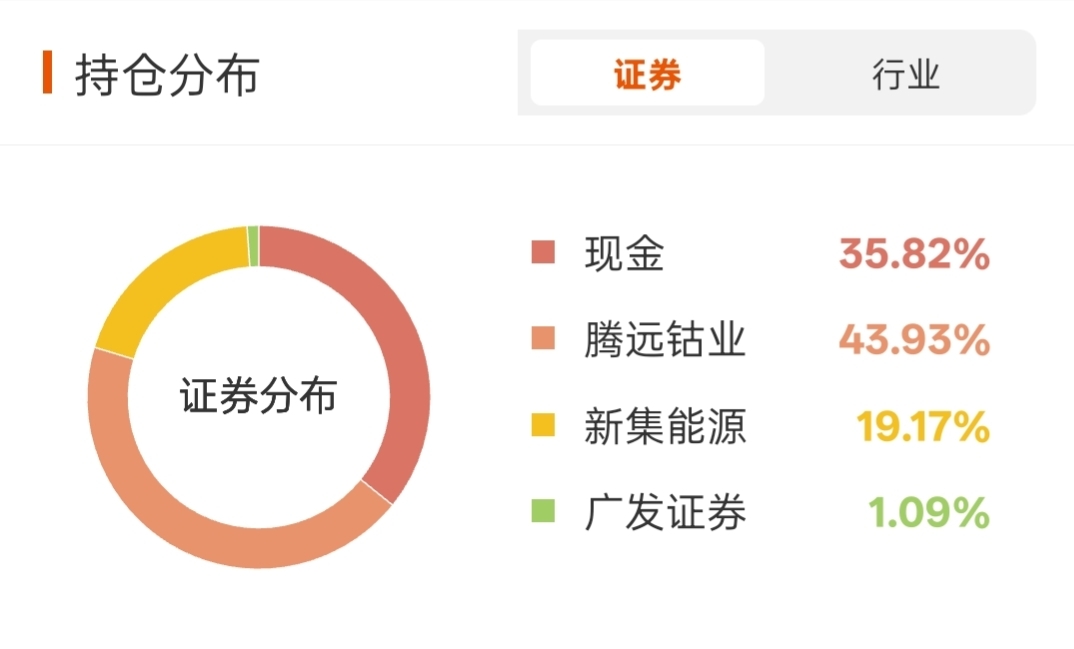1074x649 pixels.
Task: Click the 证券分布 center chart label
Action: 258,396
